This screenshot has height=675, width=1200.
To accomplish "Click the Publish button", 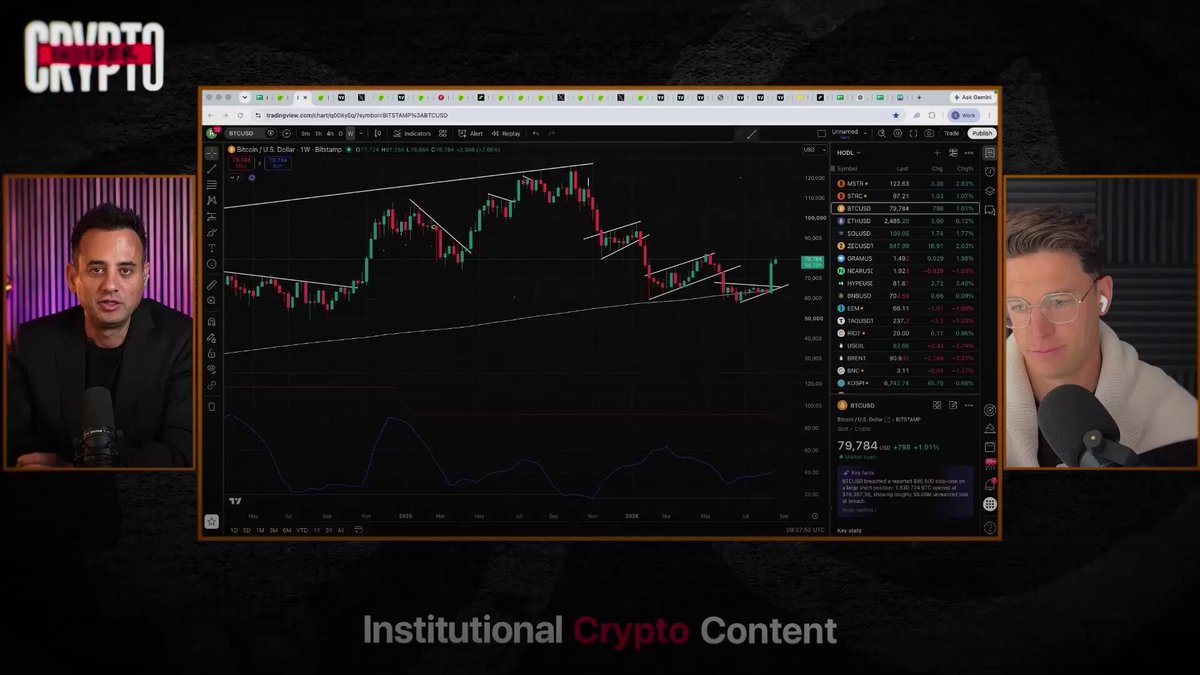I will [x=982, y=133].
